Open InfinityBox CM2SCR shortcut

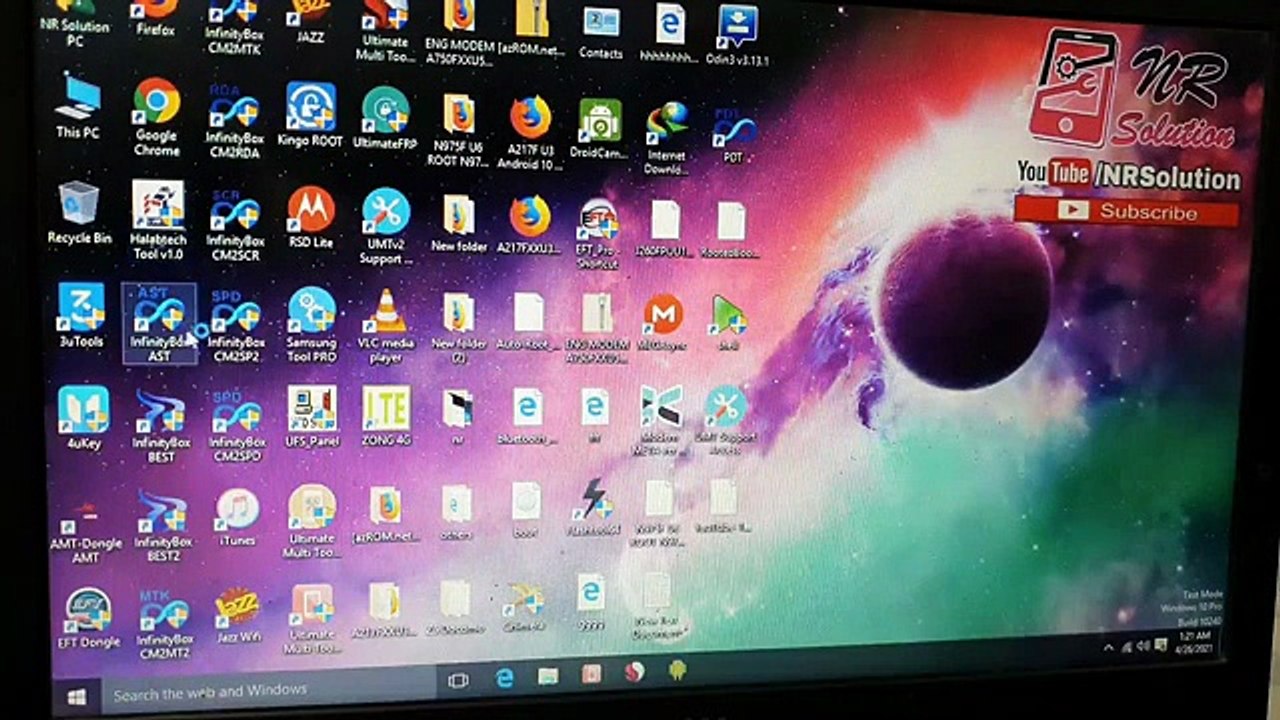(235, 224)
